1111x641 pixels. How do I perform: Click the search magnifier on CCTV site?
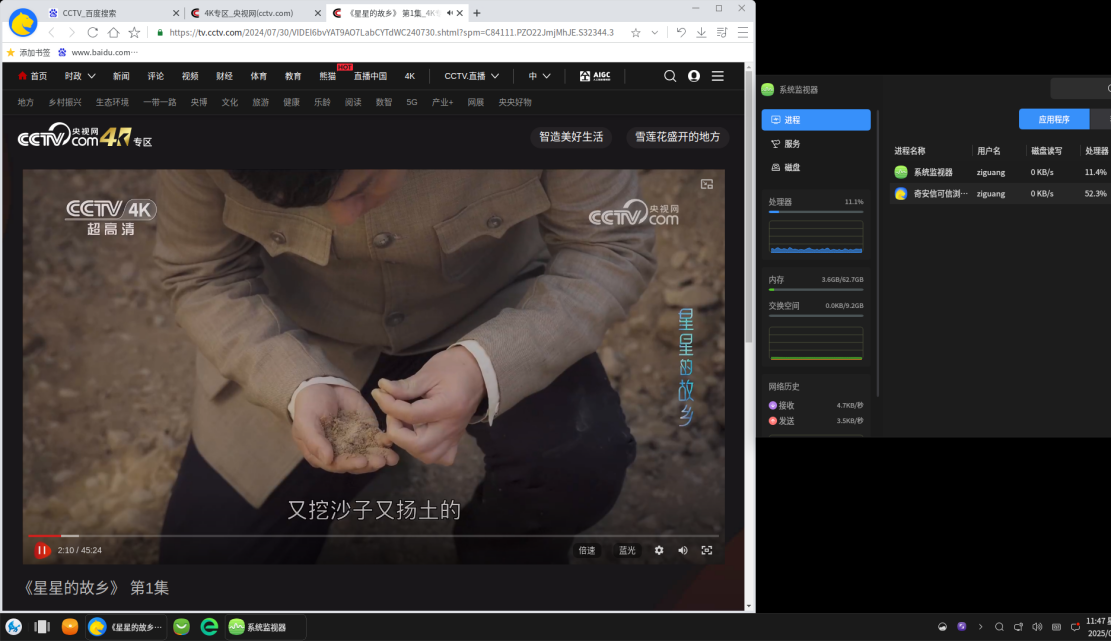coord(670,76)
